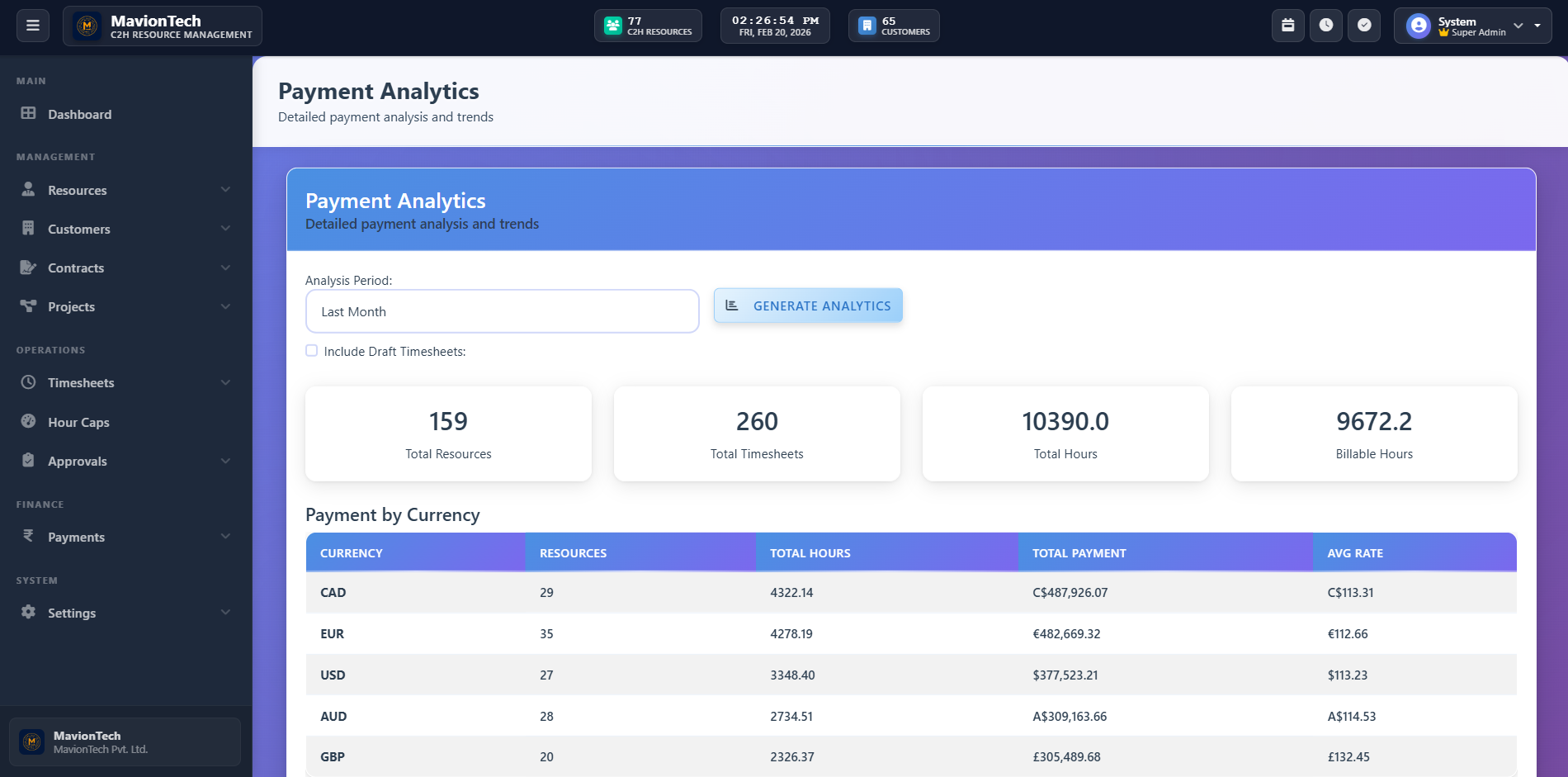
Task: Click Generate Analytics button
Action: (808, 306)
